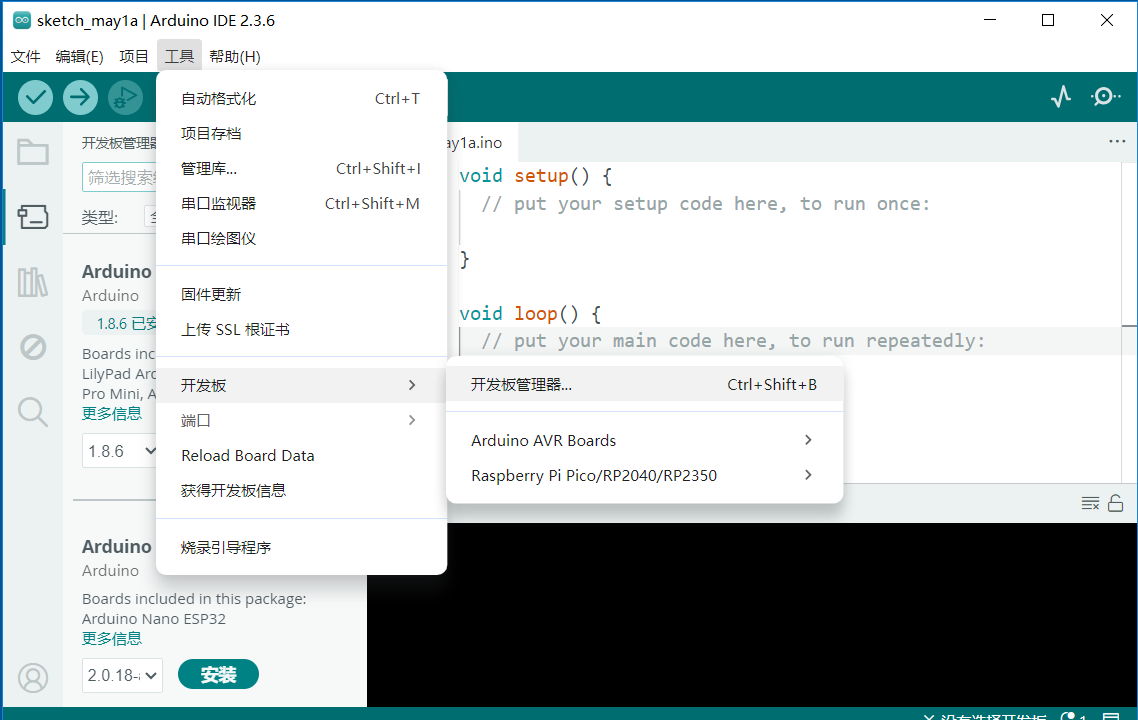Viewport: 1138px width, 720px height.
Task: Click Reload Board Data menu entry
Action: pyautogui.click(x=301, y=455)
